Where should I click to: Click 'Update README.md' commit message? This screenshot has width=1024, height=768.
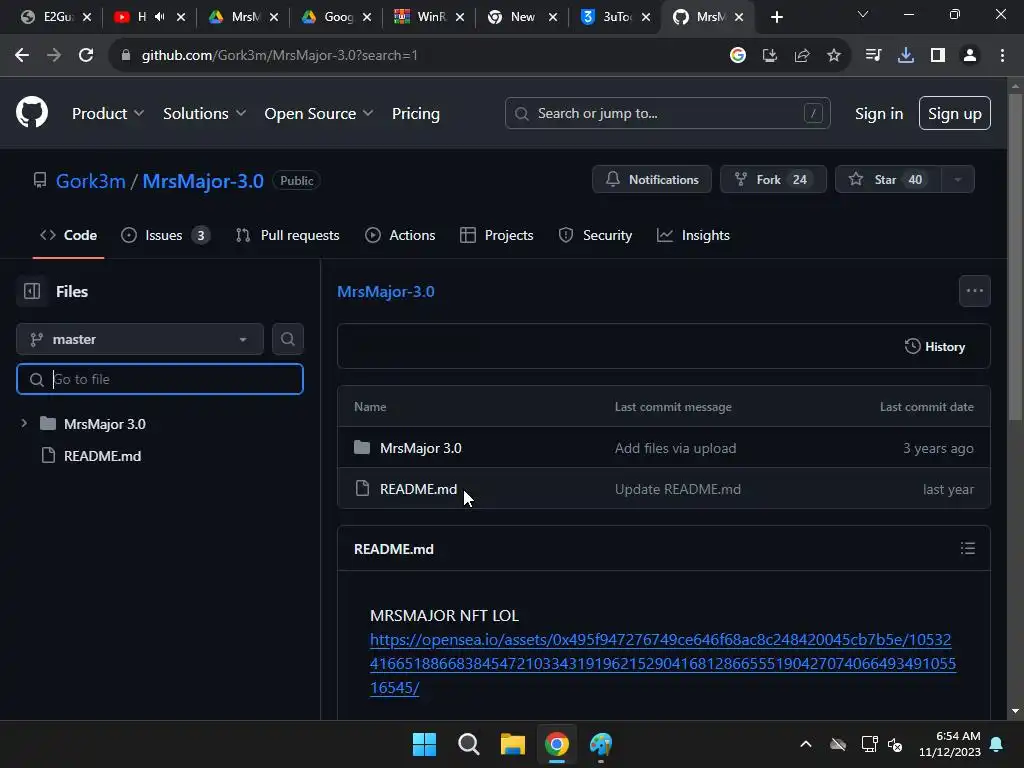point(677,489)
